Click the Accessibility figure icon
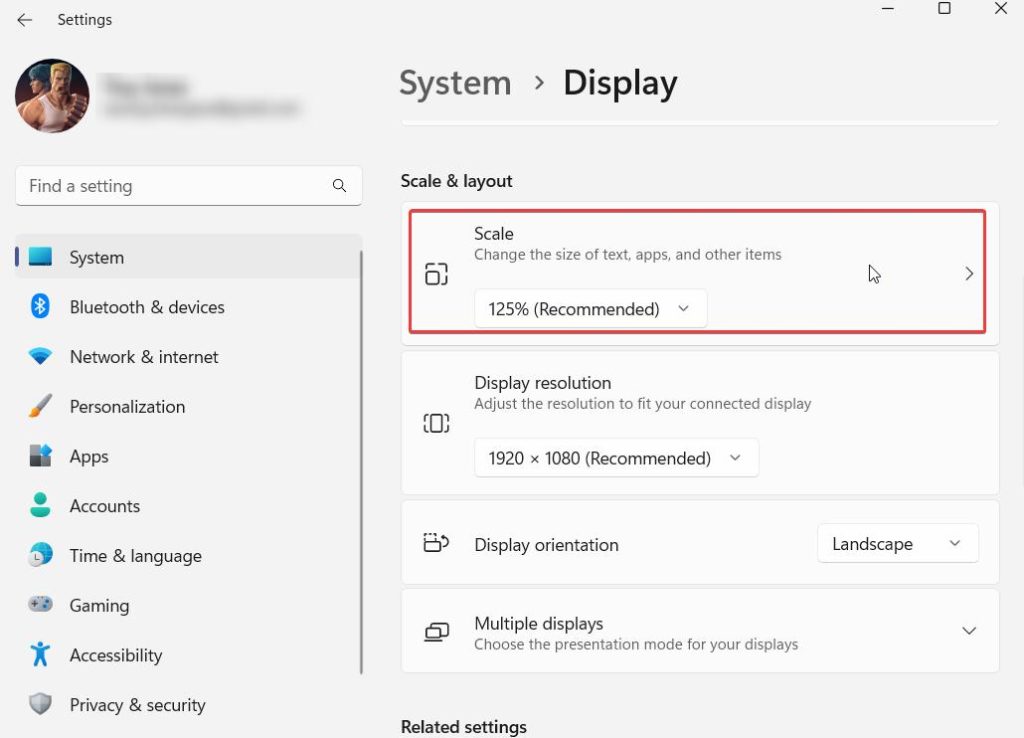This screenshot has width=1024, height=738. [x=40, y=655]
